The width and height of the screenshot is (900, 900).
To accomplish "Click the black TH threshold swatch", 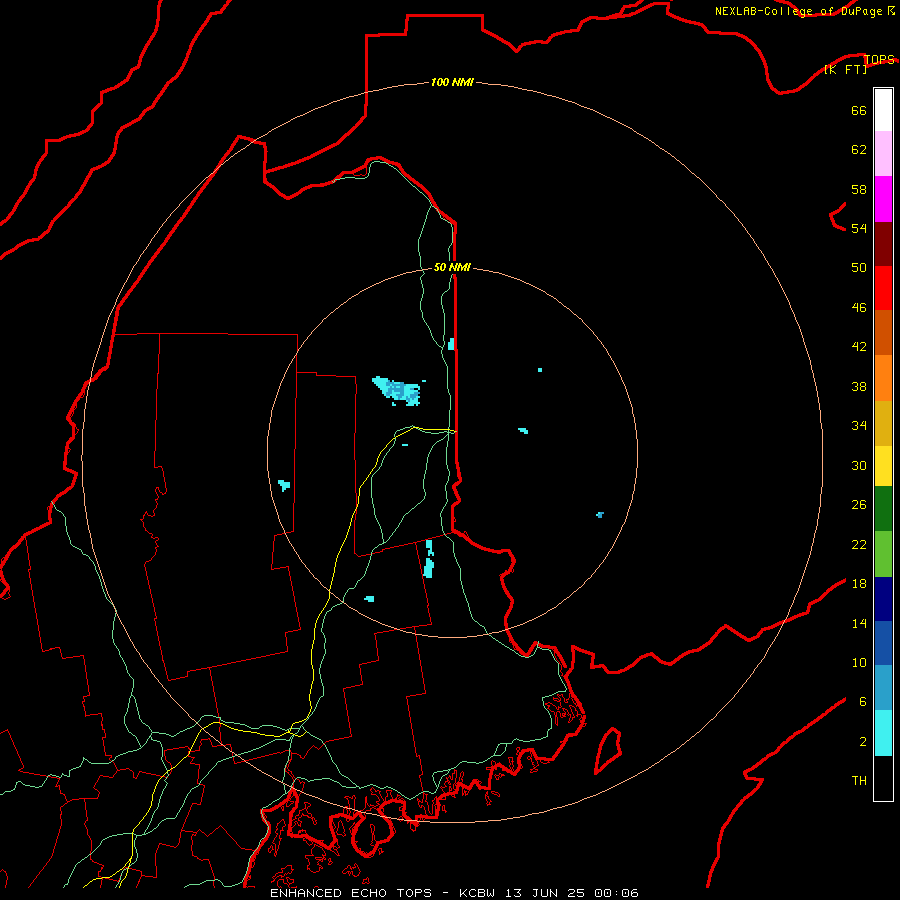I will click(883, 778).
